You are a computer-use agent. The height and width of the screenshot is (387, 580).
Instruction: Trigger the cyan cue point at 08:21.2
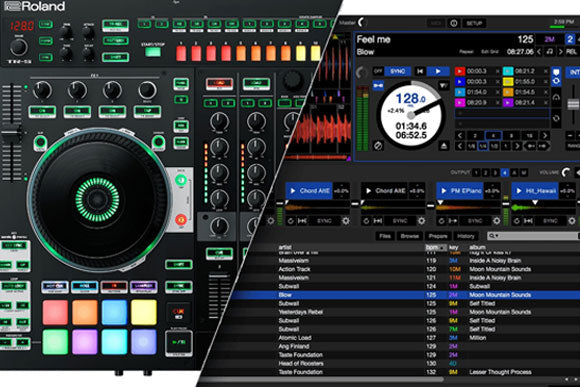508,71
